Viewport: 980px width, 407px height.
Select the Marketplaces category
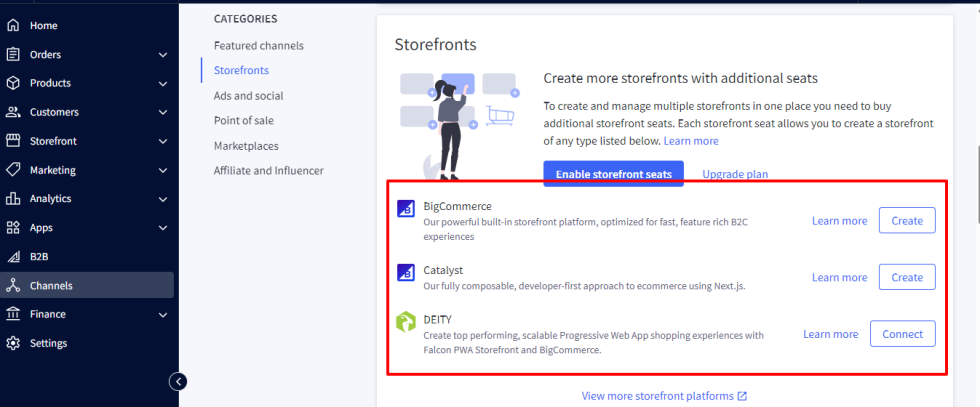pyautogui.click(x=245, y=146)
